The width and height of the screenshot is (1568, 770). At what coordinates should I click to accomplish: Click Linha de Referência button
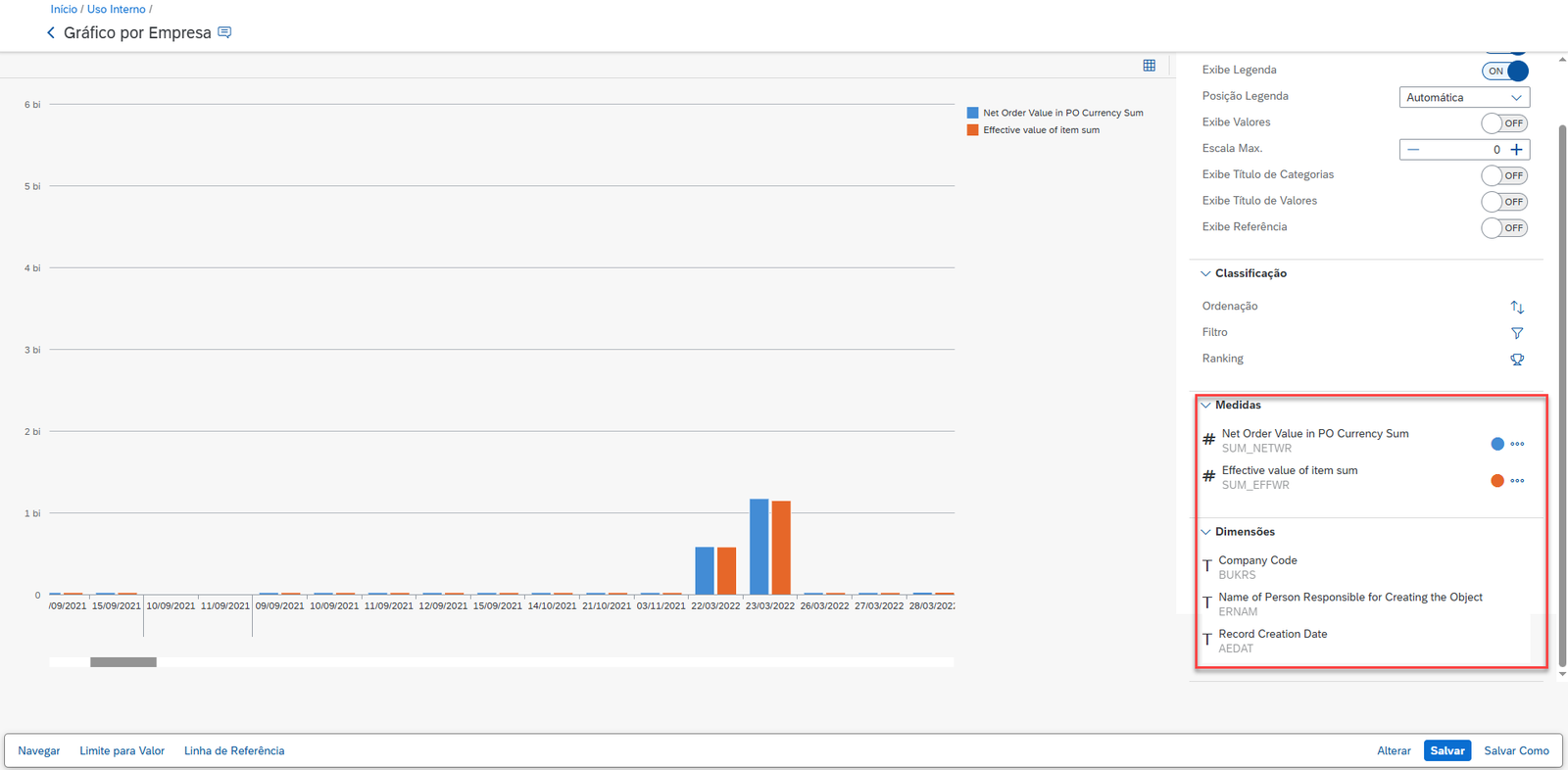[234, 750]
